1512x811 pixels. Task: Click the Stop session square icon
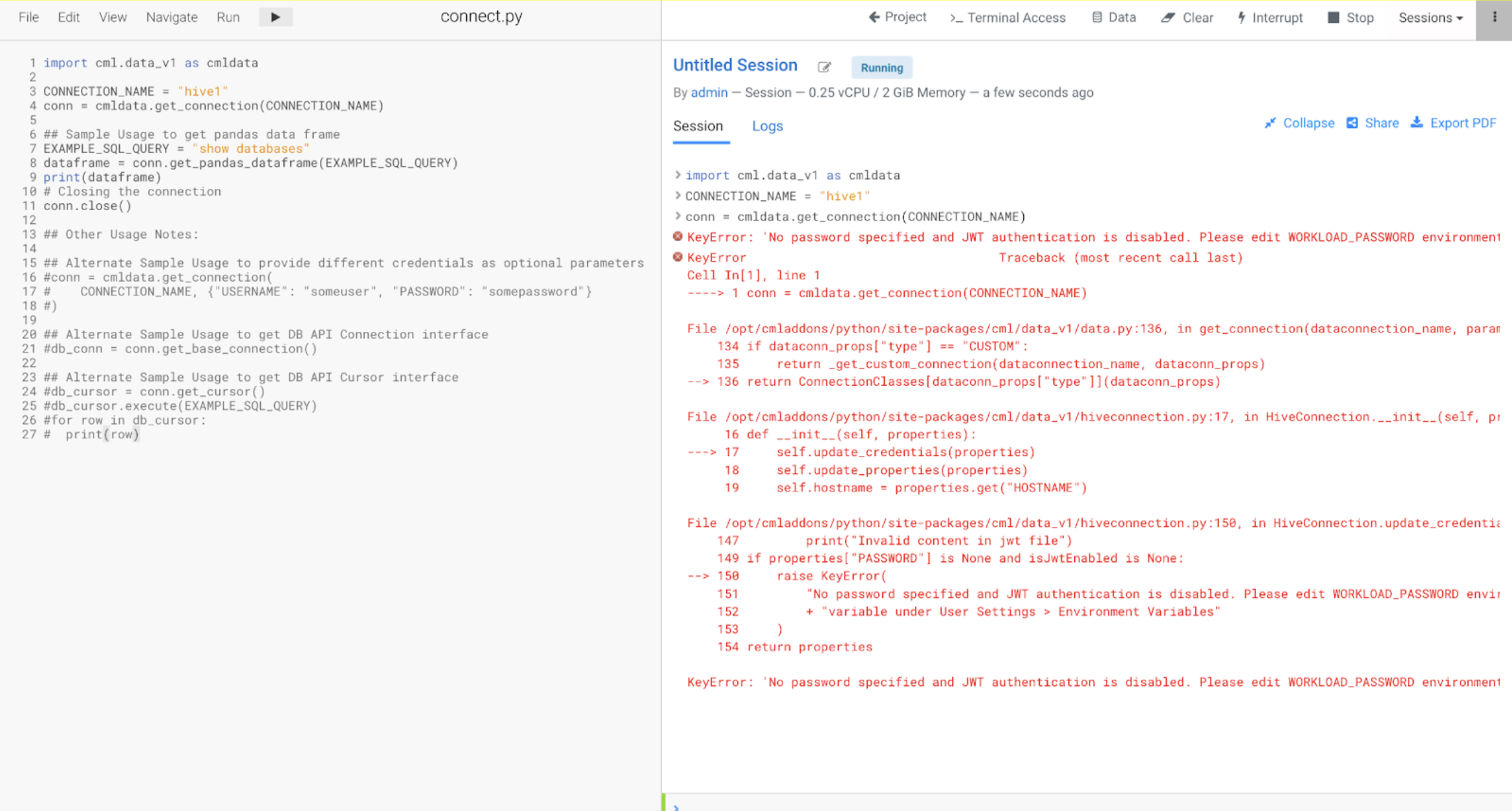click(1334, 17)
